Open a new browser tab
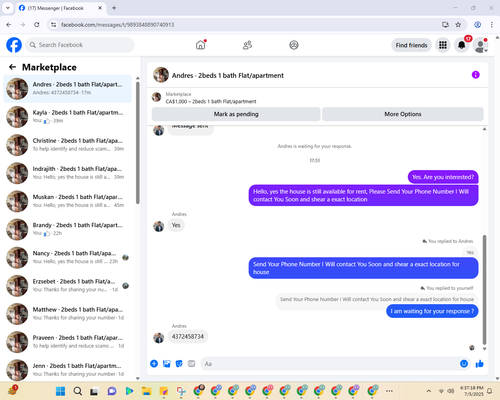Viewport: 500px width, 400px height. (x=114, y=8)
